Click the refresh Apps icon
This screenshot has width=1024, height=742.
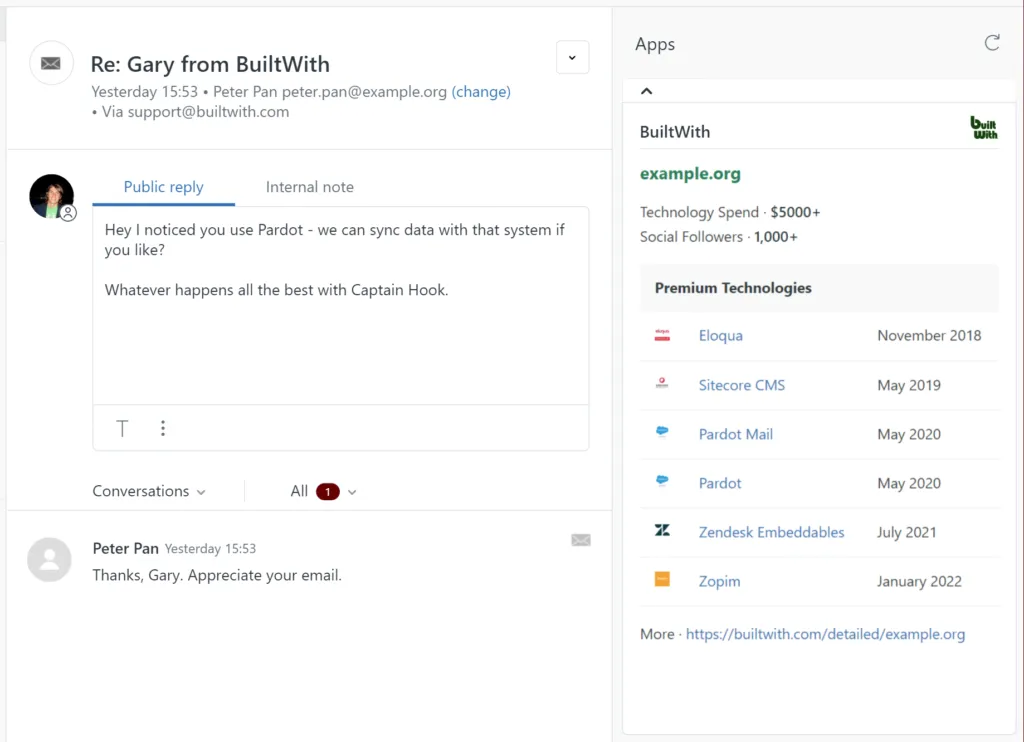click(x=991, y=43)
